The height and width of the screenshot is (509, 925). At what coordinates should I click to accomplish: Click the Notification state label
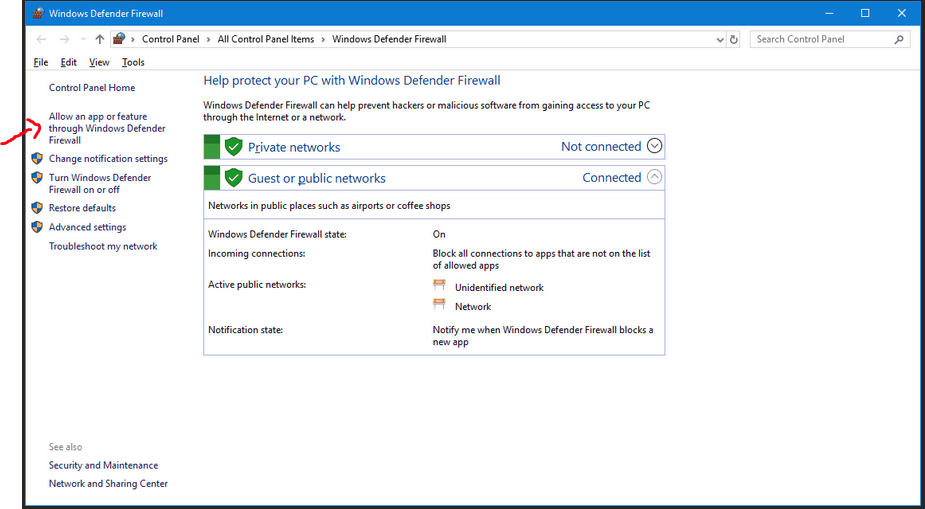[x=245, y=330]
